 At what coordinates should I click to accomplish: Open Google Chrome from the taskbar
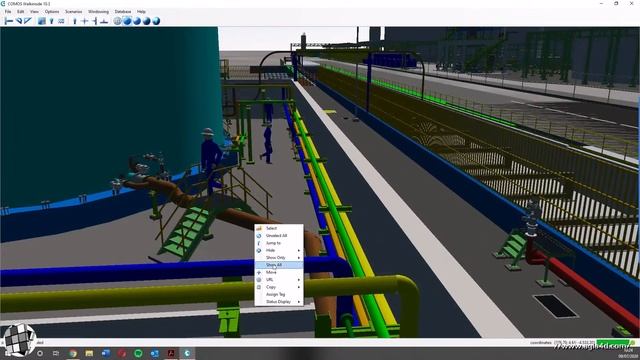pyautogui.click(x=73, y=353)
